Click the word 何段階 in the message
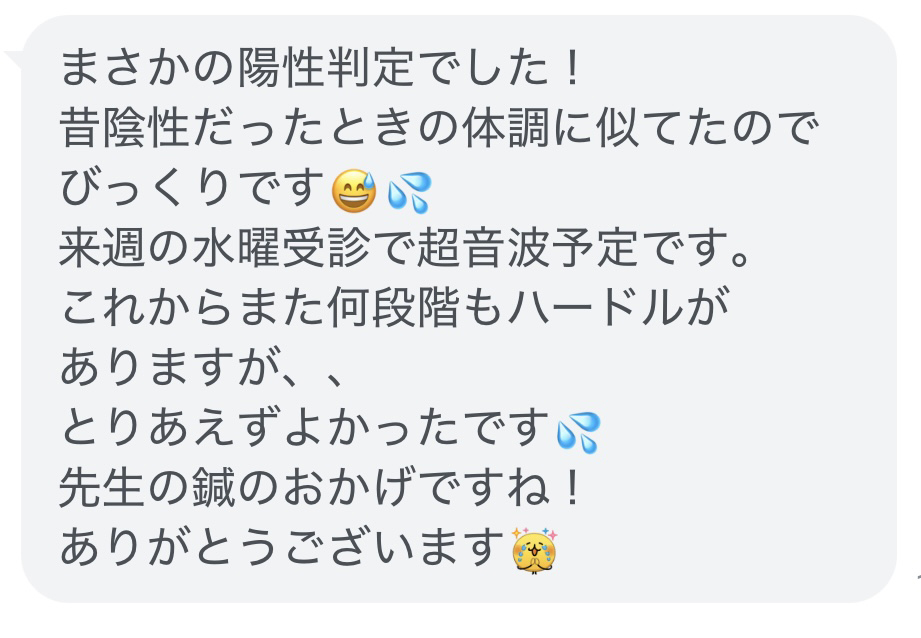This screenshot has height=638, width=921. click(x=394, y=308)
